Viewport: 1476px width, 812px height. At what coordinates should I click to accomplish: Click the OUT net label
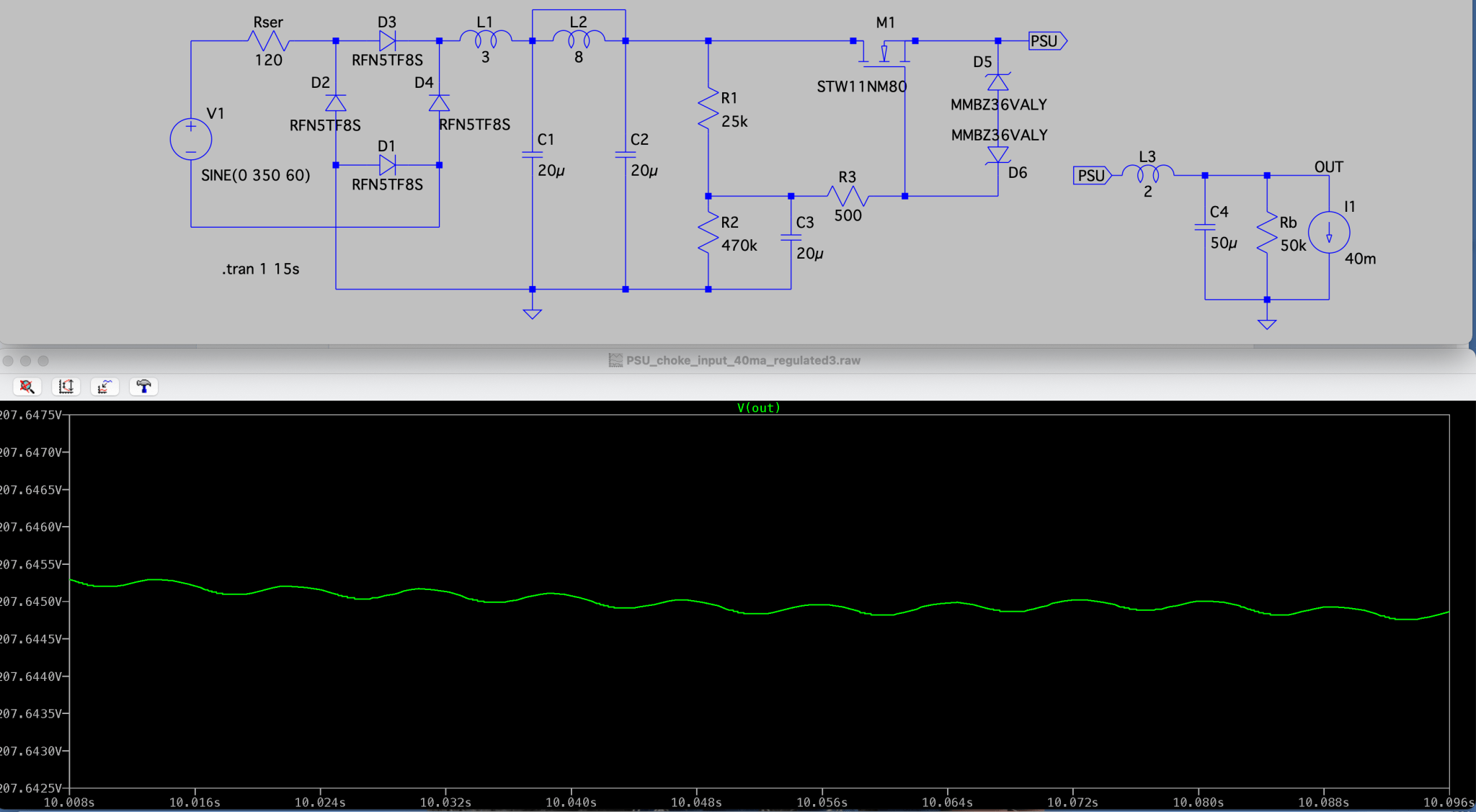(1329, 167)
